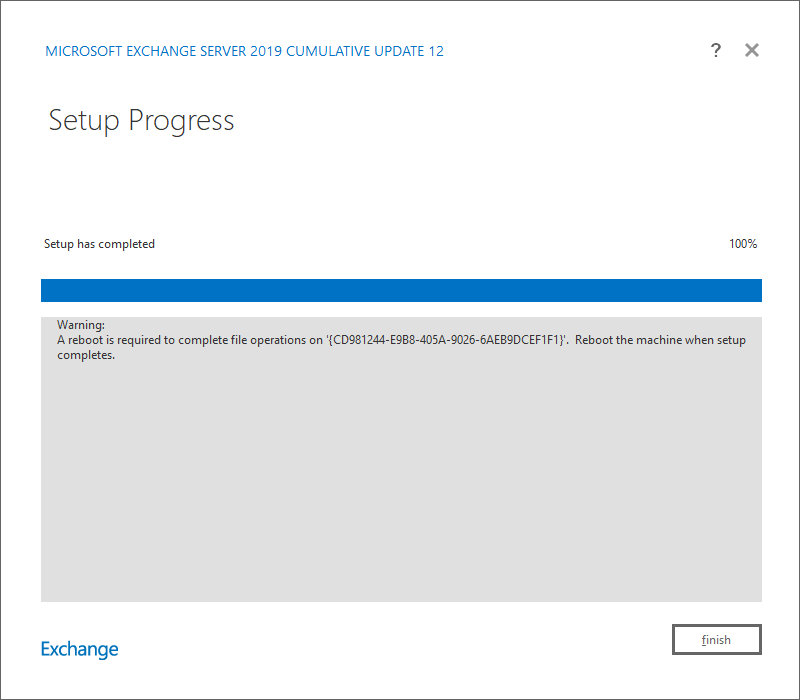Open help with the question mark icon

pos(716,50)
